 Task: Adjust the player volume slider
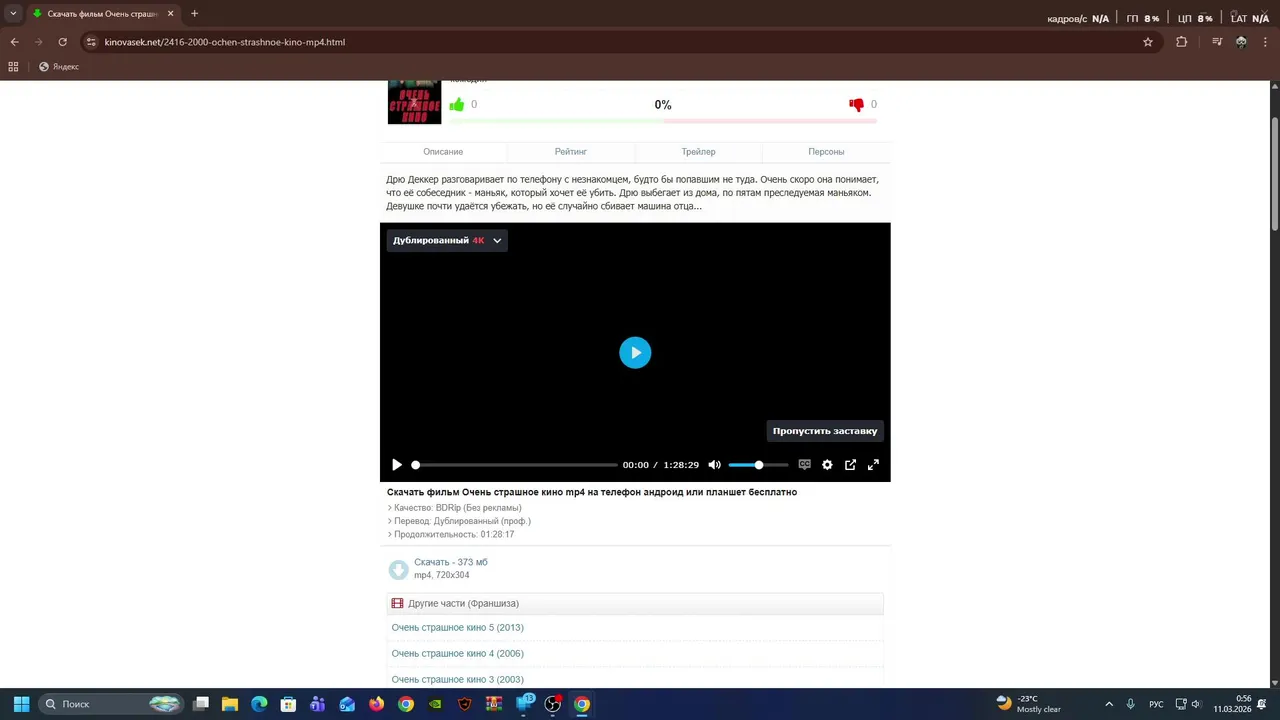click(758, 465)
